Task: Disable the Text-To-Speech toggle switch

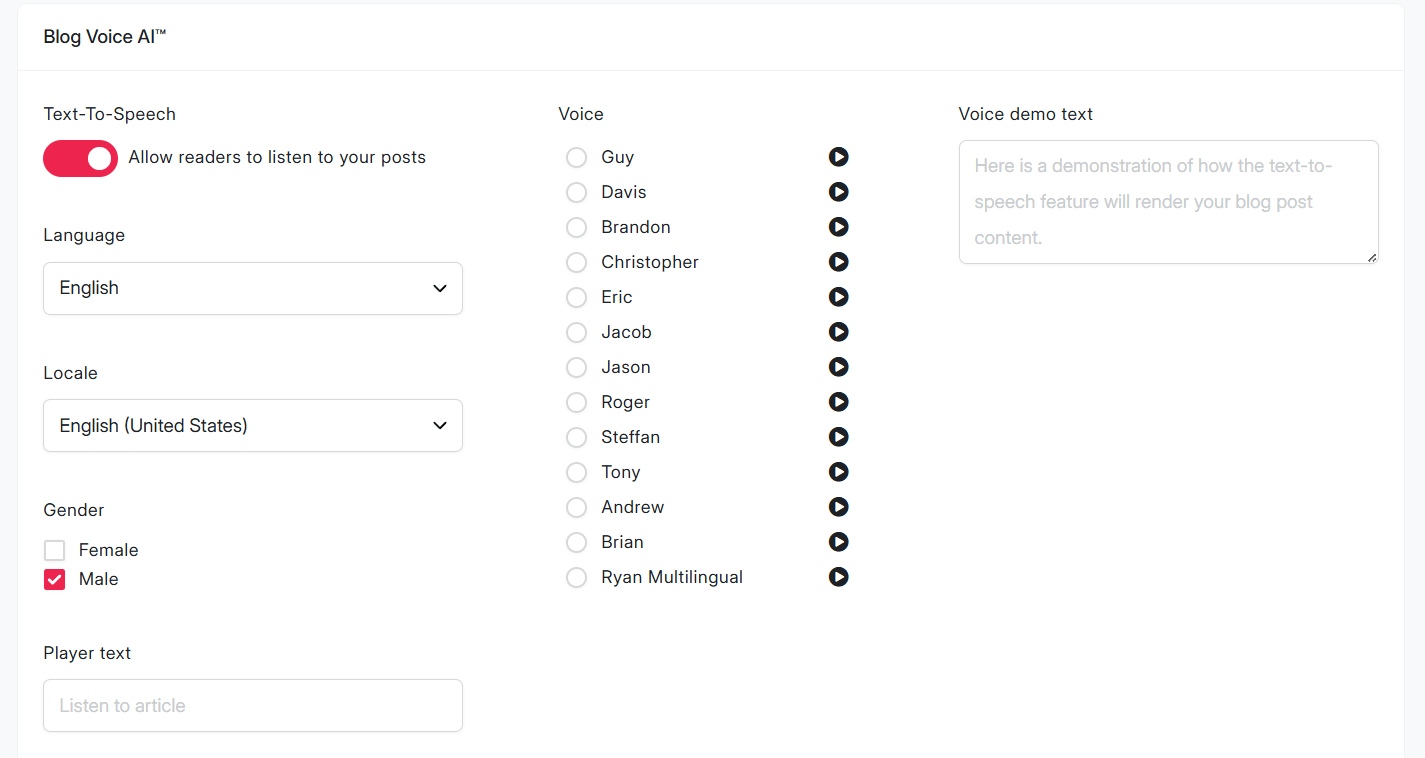Action: [80, 158]
